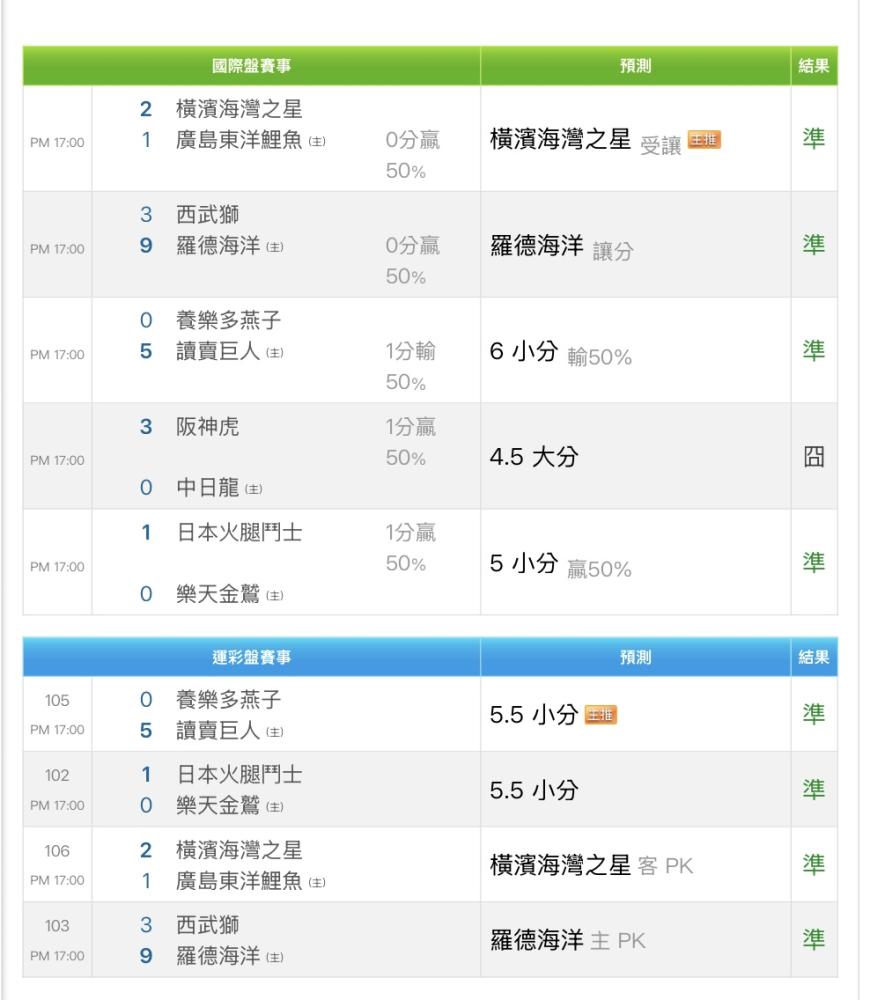This screenshot has width=870, height=1000.
Task: Click 準 result in the 5 小分 贏50% row
Action: coord(814,563)
